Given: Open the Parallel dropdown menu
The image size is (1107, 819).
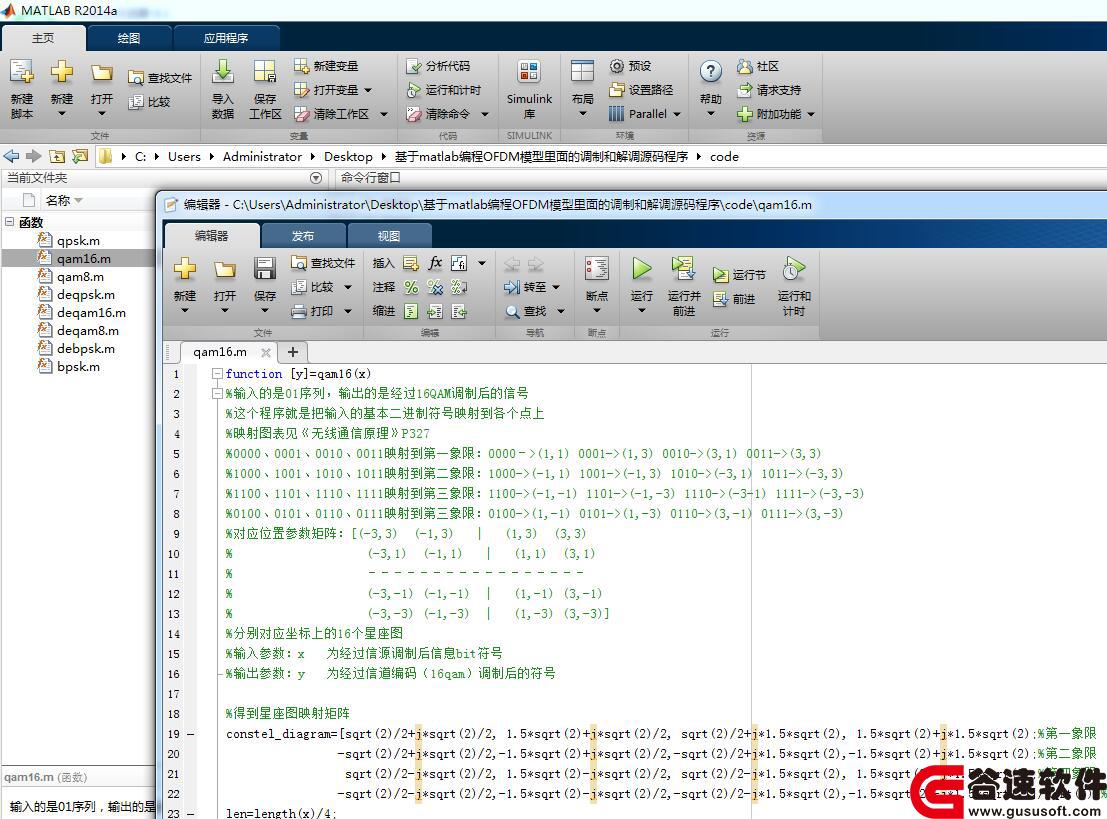Looking at the screenshot, I should click(676, 114).
